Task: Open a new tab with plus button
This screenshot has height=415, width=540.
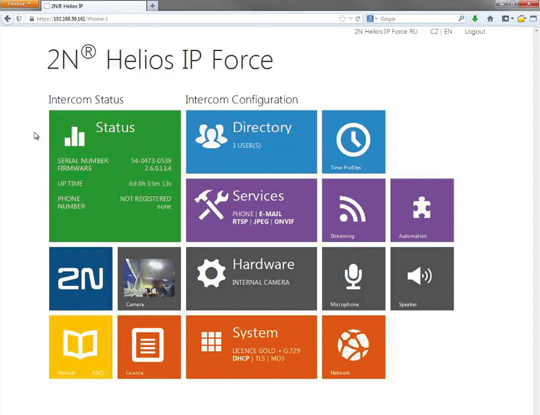Action: 153,6
